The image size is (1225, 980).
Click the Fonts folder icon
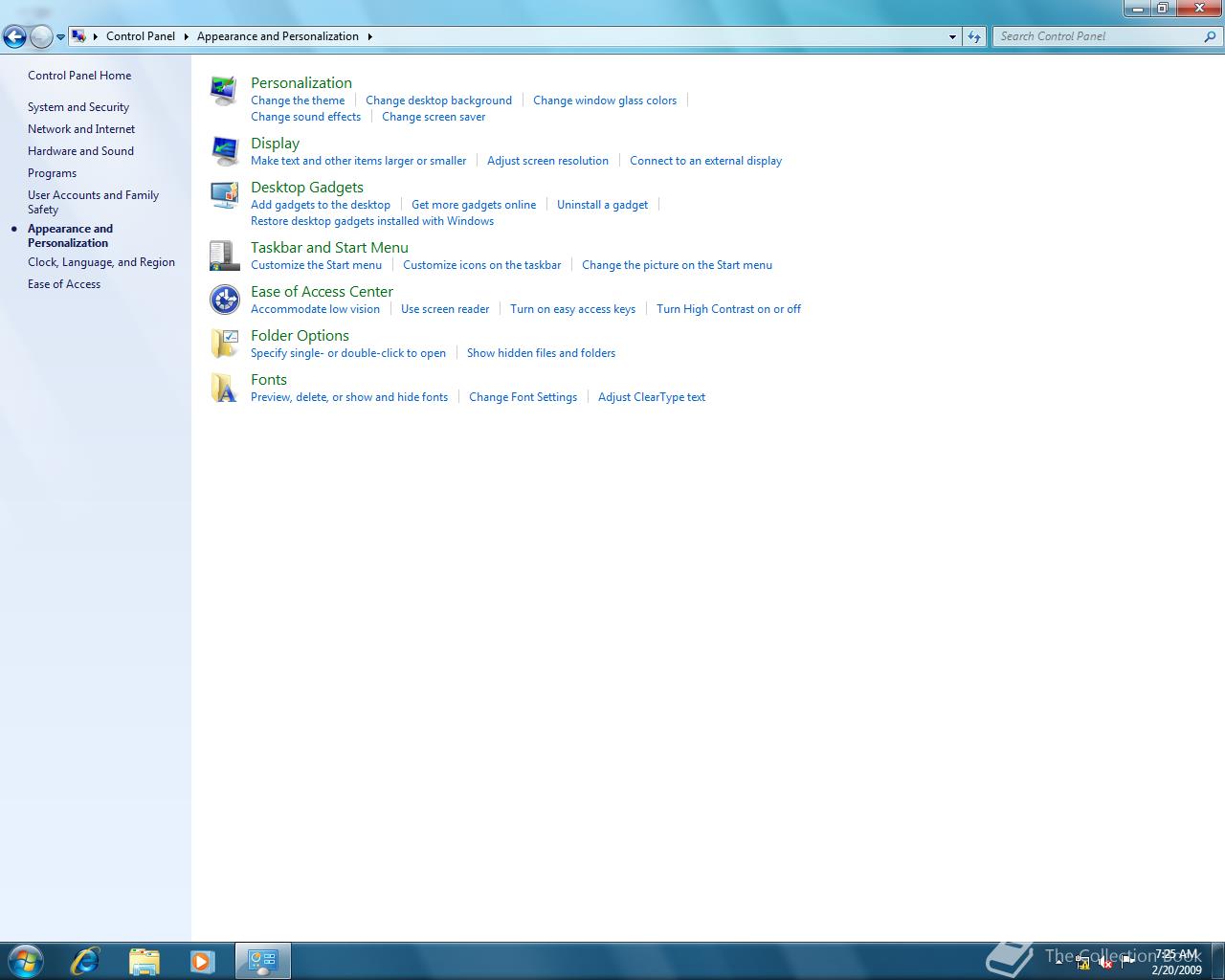click(224, 388)
